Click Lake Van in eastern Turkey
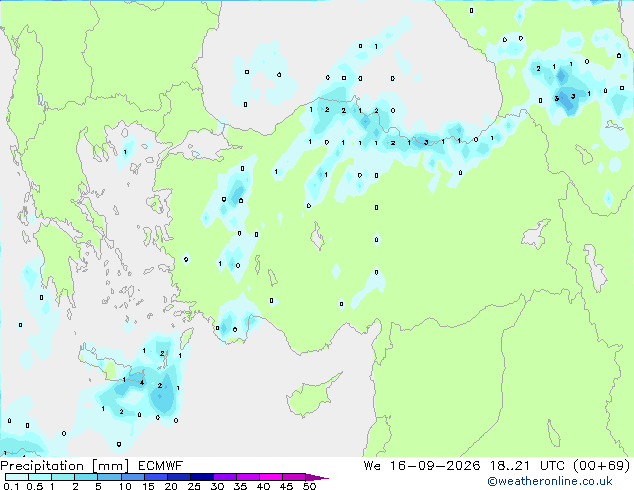This screenshot has height=490, width=634. (x=537, y=234)
